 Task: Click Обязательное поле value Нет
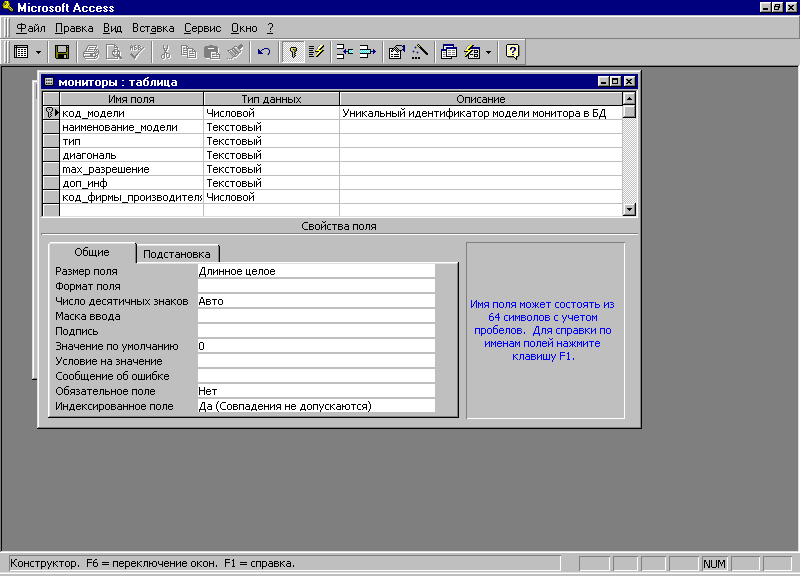pyautogui.click(x=316, y=391)
